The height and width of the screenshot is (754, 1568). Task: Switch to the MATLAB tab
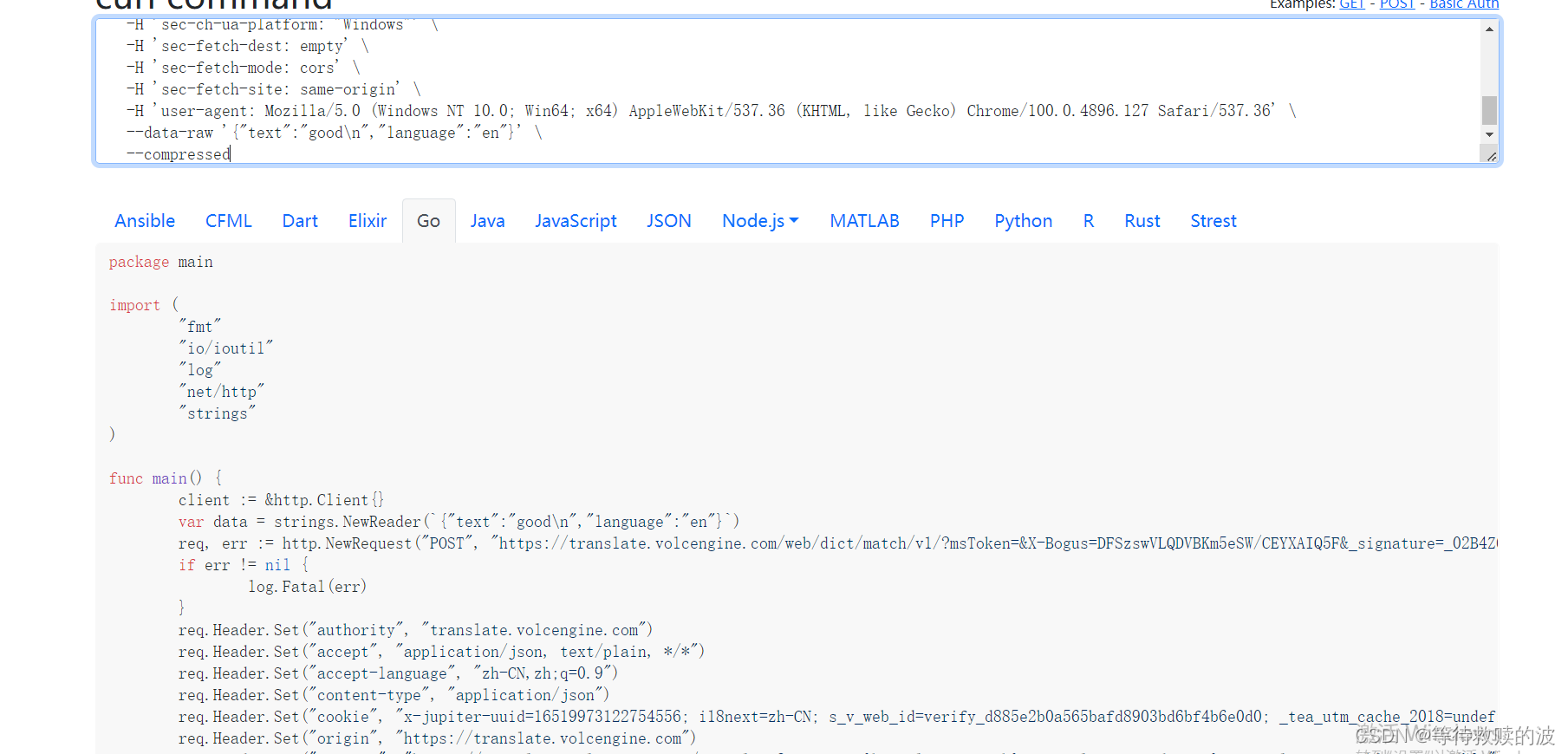click(x=865, y=221)
